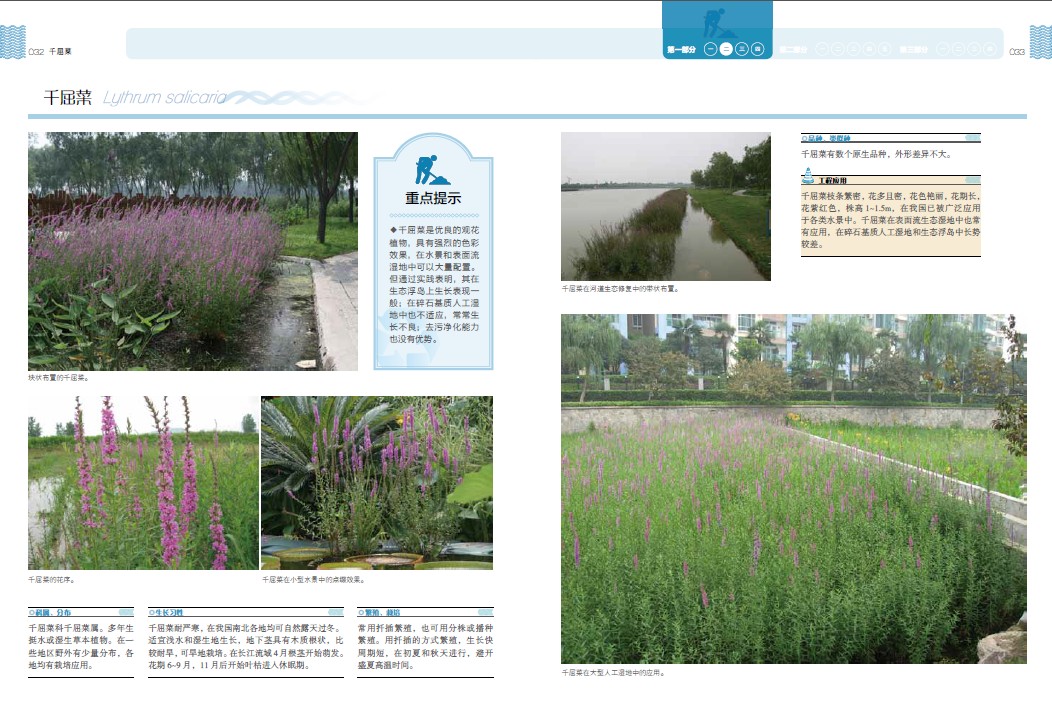Image resolution: width=1052 pixels, height=726 pixels.
Task: Select highlighted circled number 二 in 第一部分
Action: pyautogui.click(x=725, y=49)
